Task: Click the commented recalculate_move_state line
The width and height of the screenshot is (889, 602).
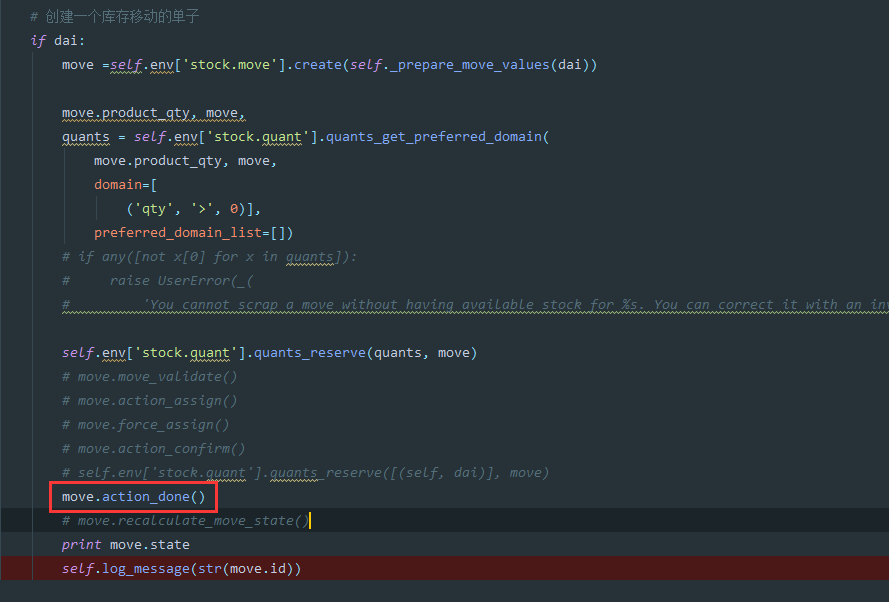Action: tap(185, 520)
